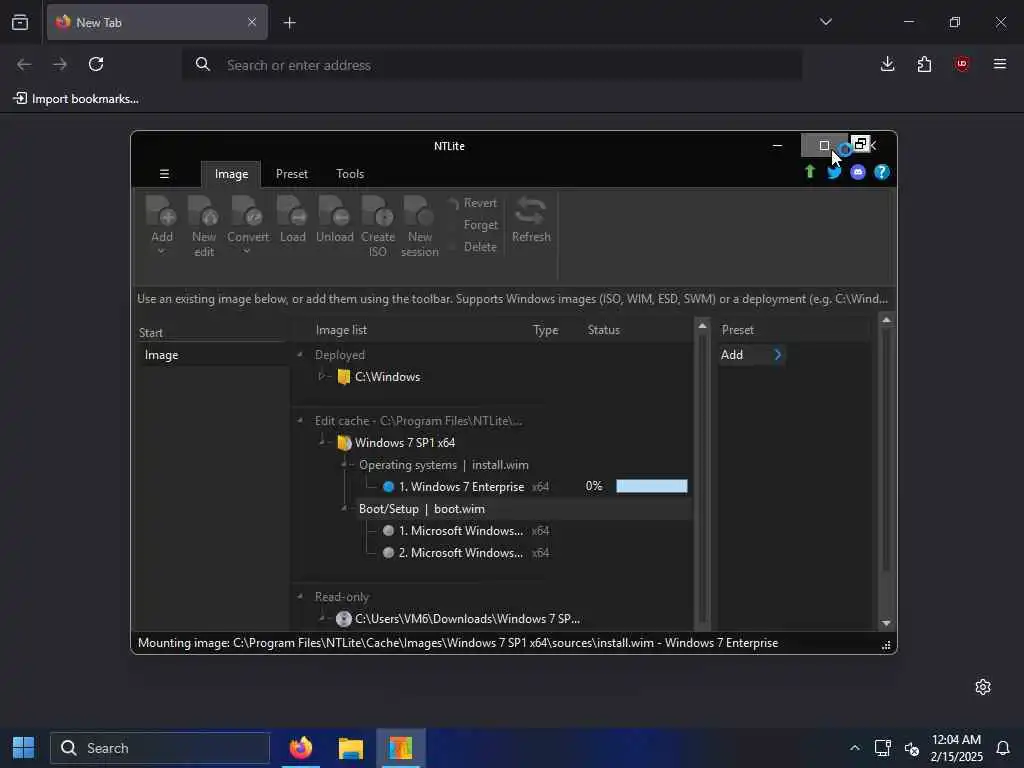Open the blue Help question icon
The image size is (1024, 768).
click(882, 172)
